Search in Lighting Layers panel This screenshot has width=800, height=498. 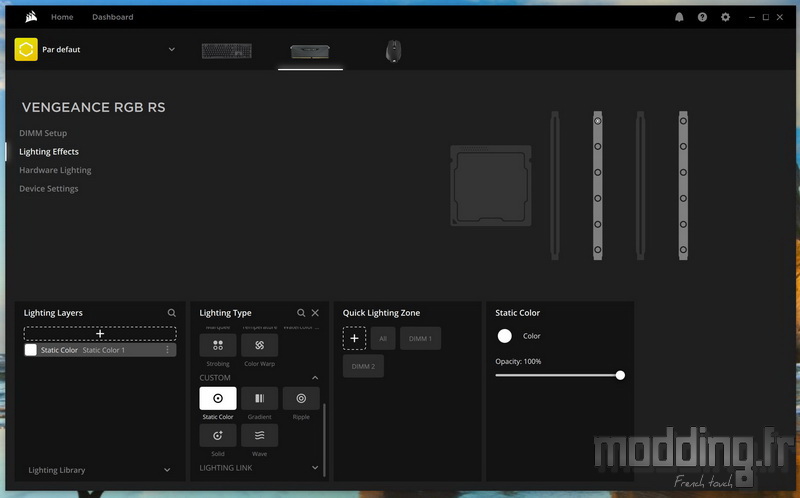pyautogui.click(x=171, y=313)
